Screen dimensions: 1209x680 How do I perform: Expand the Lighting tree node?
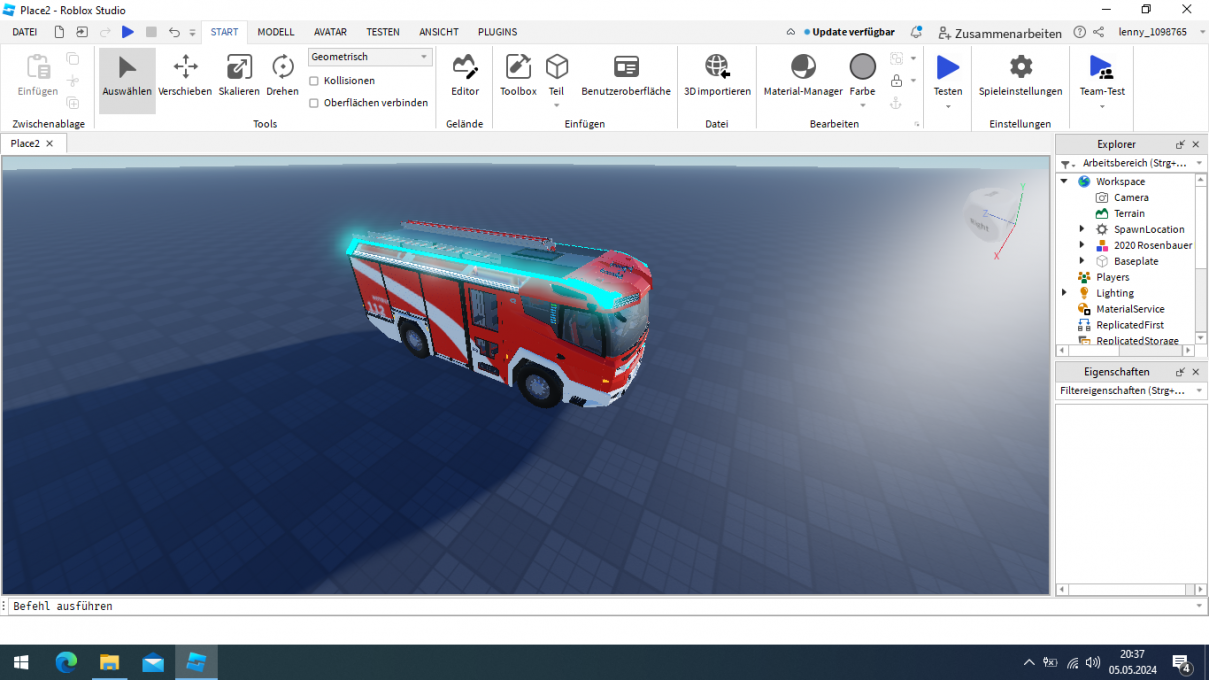tap(1065, 293)
